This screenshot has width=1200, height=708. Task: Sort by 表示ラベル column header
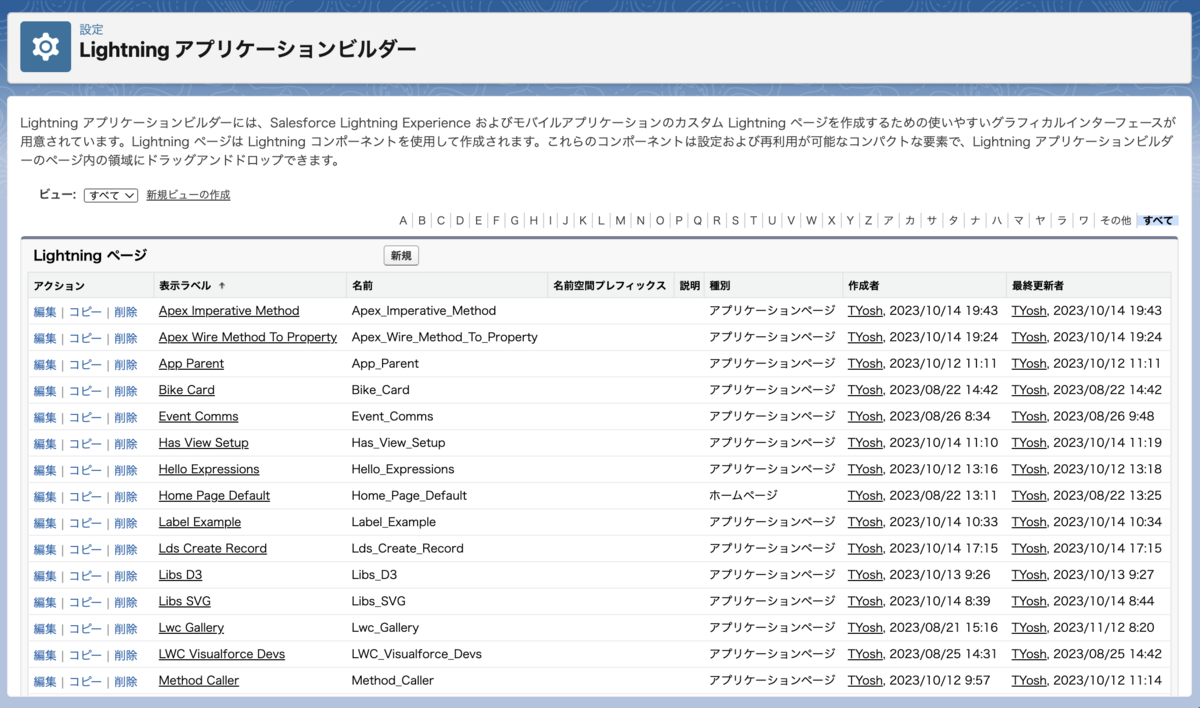(x=186, y=286)
